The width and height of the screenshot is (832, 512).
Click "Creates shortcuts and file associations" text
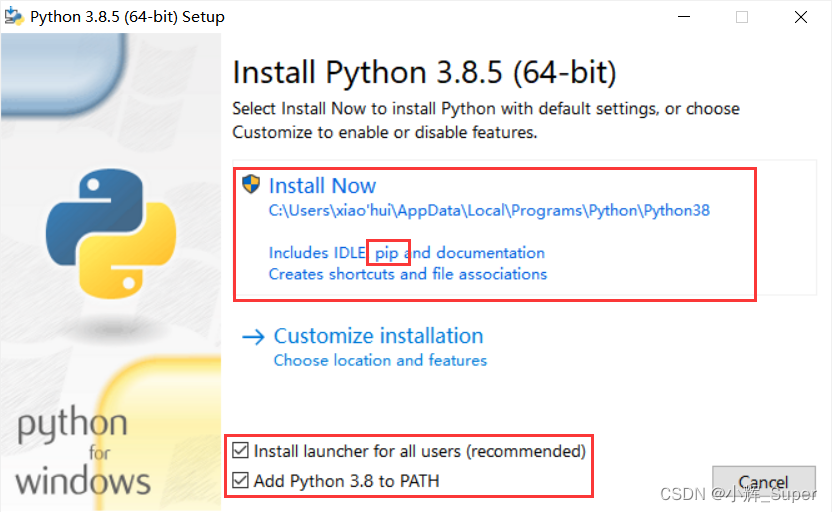408,274
